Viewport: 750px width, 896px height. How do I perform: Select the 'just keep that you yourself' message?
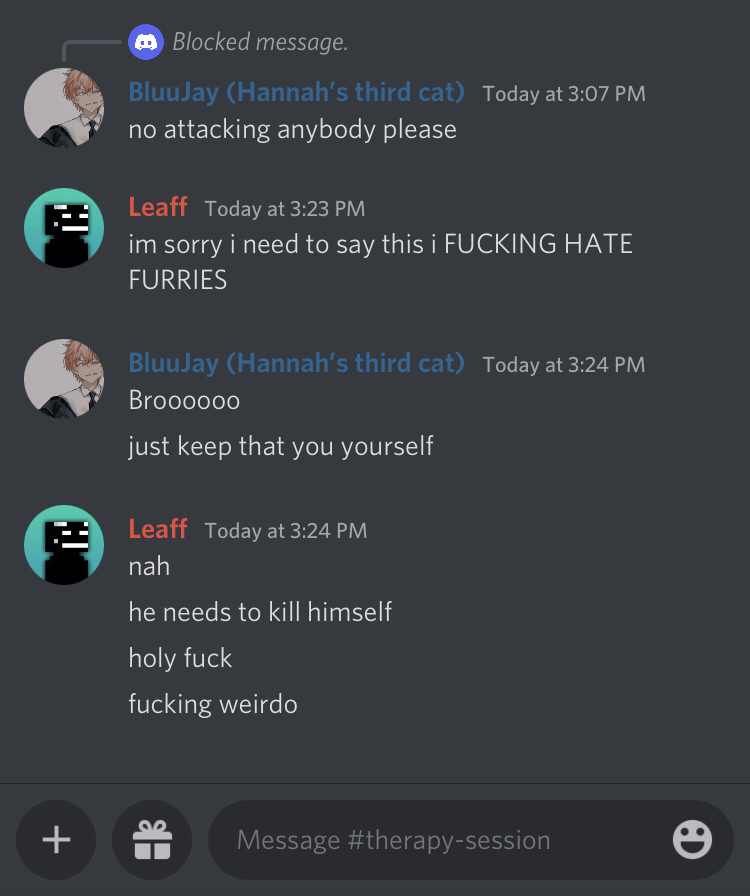[x=281, y=446]
